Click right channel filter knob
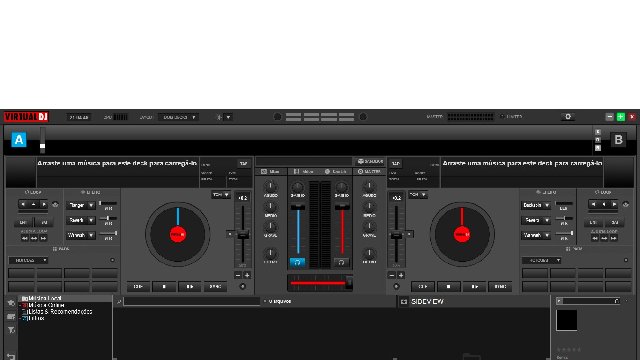The width and height of the screenshot is (640, 360). [369, 253]
